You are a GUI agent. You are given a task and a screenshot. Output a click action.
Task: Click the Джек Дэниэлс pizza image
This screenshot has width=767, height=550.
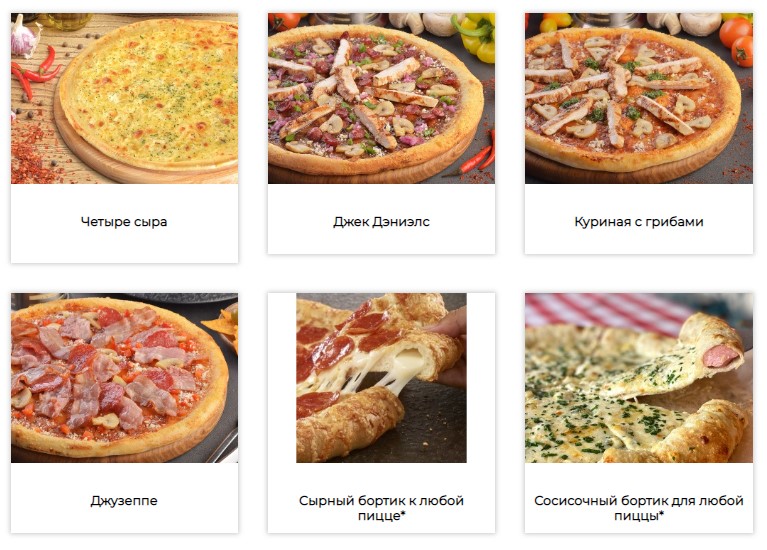(381, 98)
